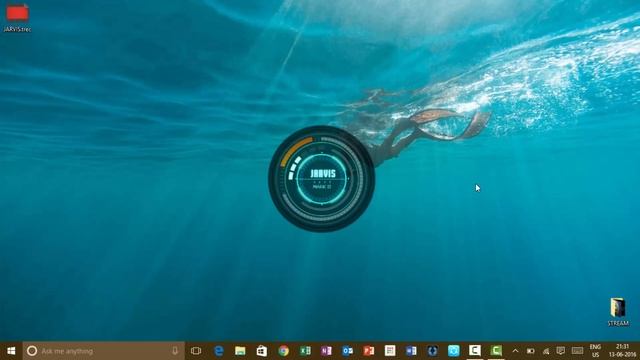
Task: Focus the 'Ask me anything' search box
Action: (x=104, y=351)
